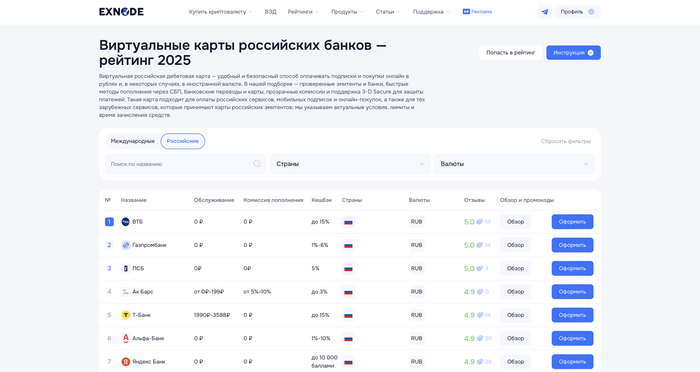Sort by Отзывы column header
Screen dimensions: 700x372
[x=474, y=200]
